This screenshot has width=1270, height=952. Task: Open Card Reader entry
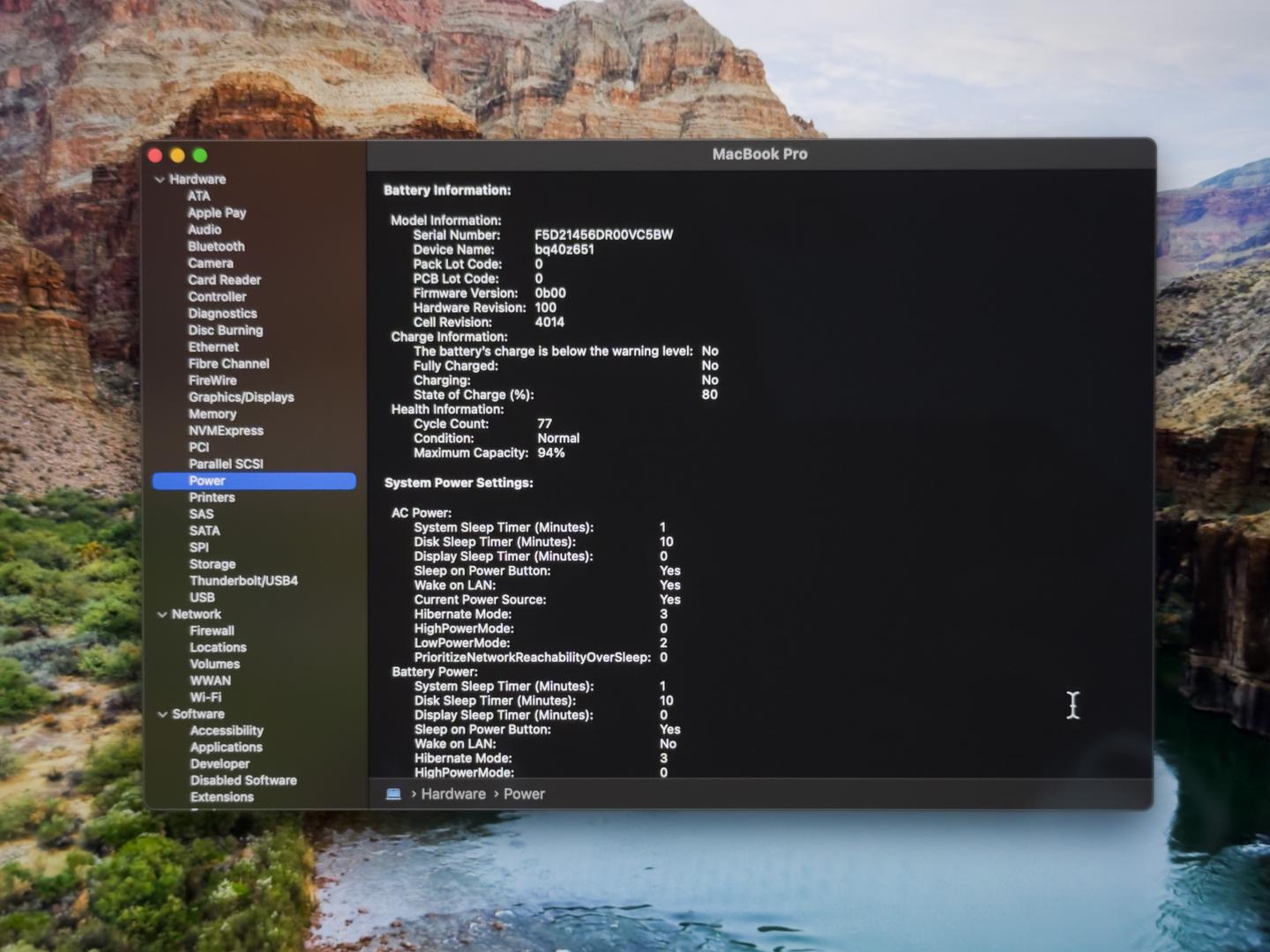pyautogui.click(x=225, y=280)
